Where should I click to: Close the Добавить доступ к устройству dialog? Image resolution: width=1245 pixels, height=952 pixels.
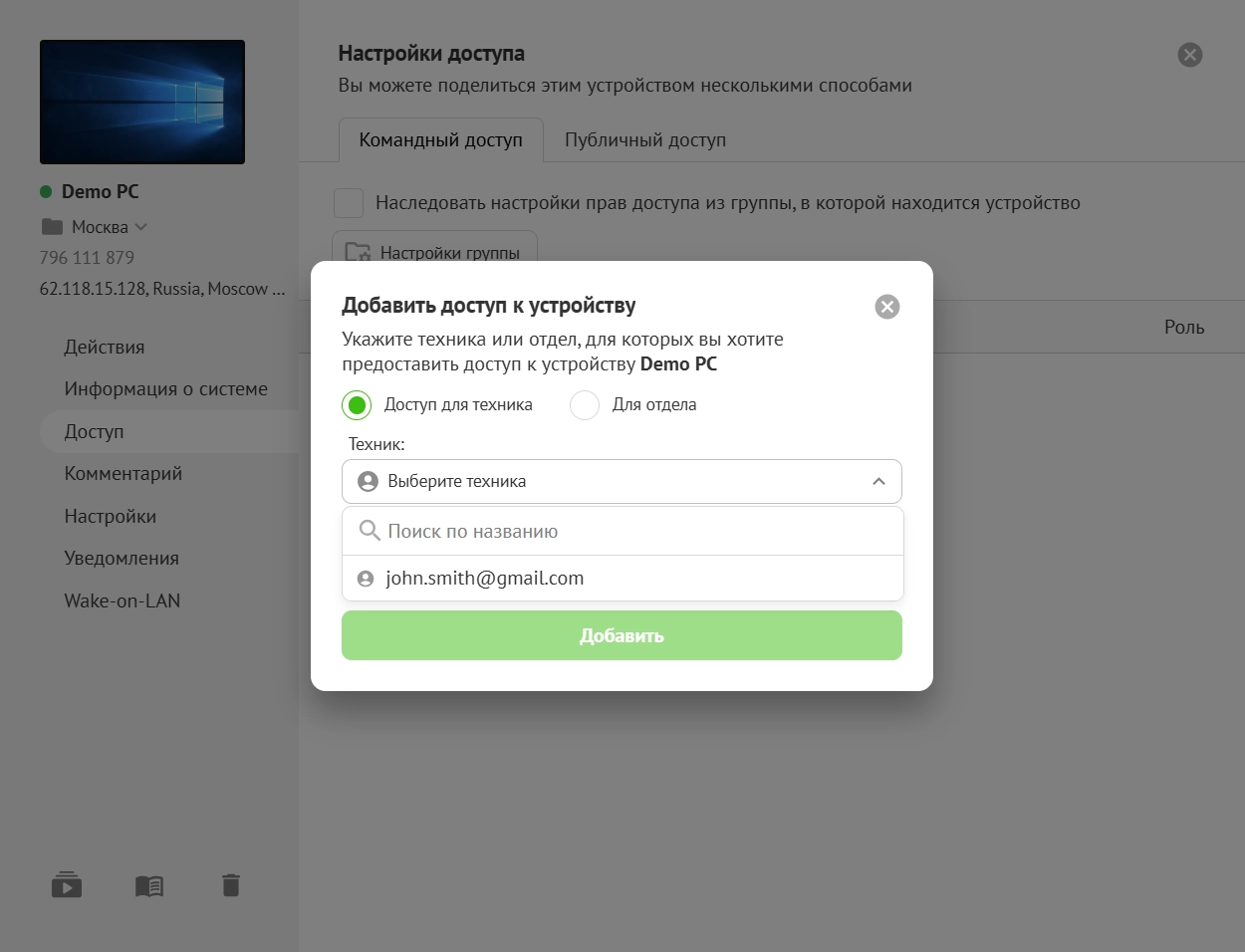(886, 307)
